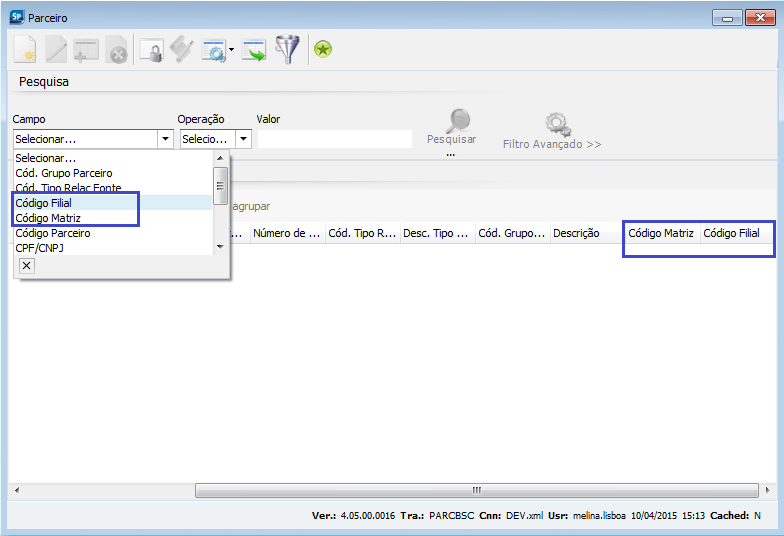Click the dropdown list scroll down arrow

pos(220,246)
